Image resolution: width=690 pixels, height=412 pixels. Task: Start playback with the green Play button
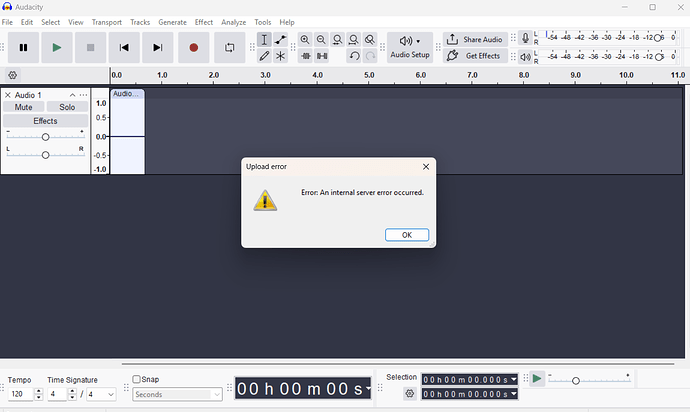pos(57,48)
